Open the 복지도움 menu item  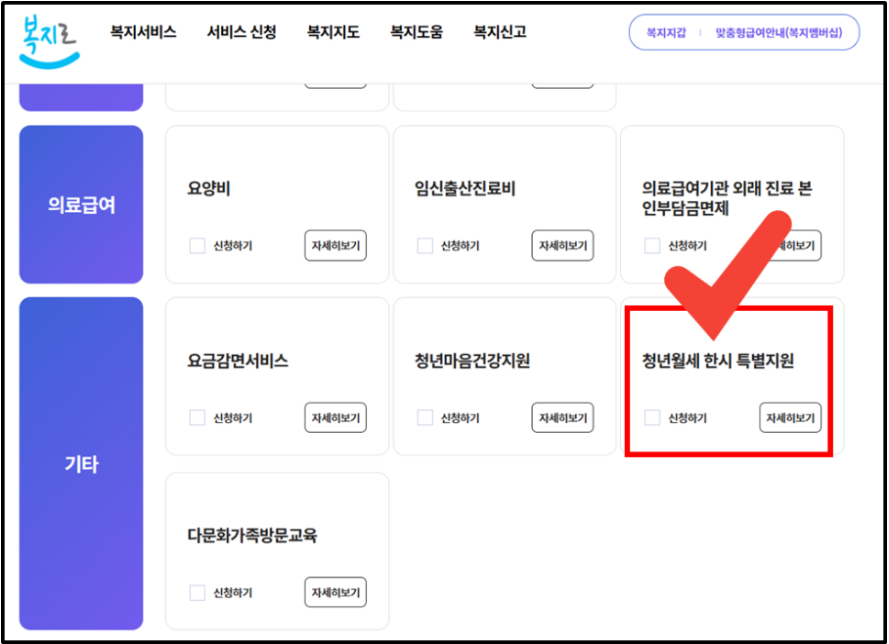pos(414,32)
